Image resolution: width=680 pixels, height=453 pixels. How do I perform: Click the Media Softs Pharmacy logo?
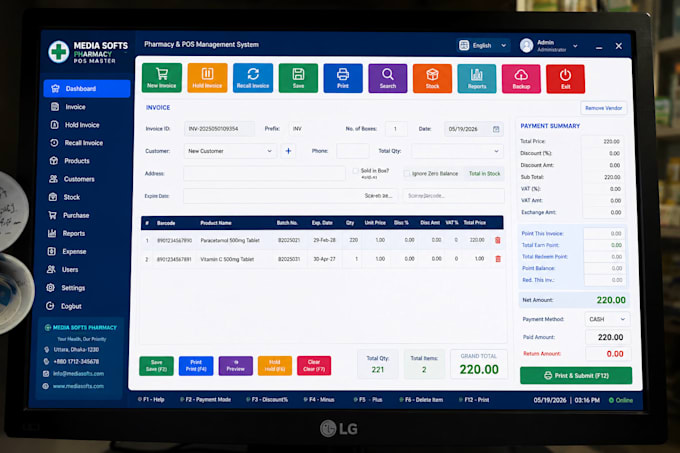[x=59, y=52]
